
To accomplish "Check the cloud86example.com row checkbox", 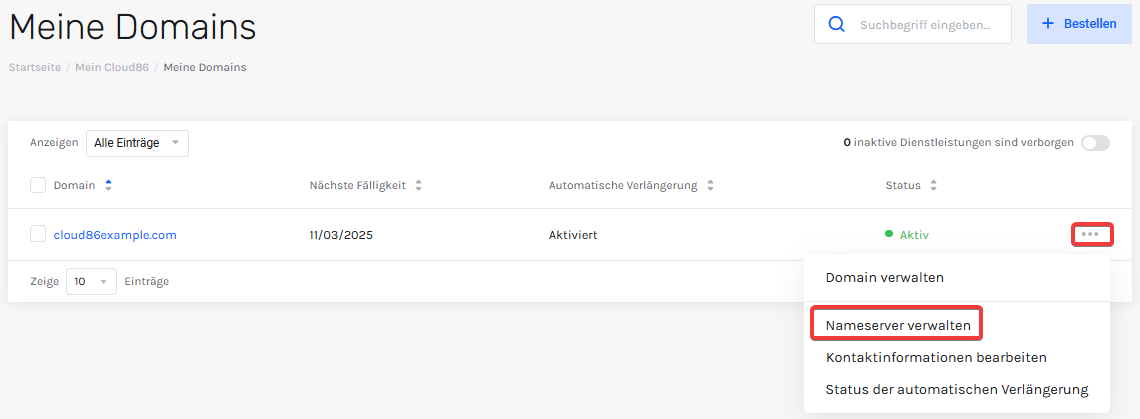I will [38, 234].
